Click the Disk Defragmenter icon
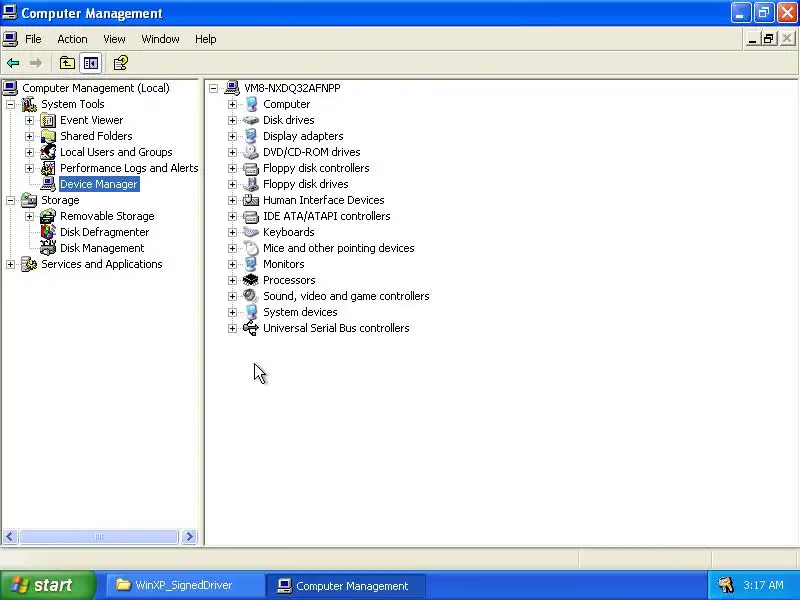Screen dimensions: 800x600 click(x=48, y=232)
